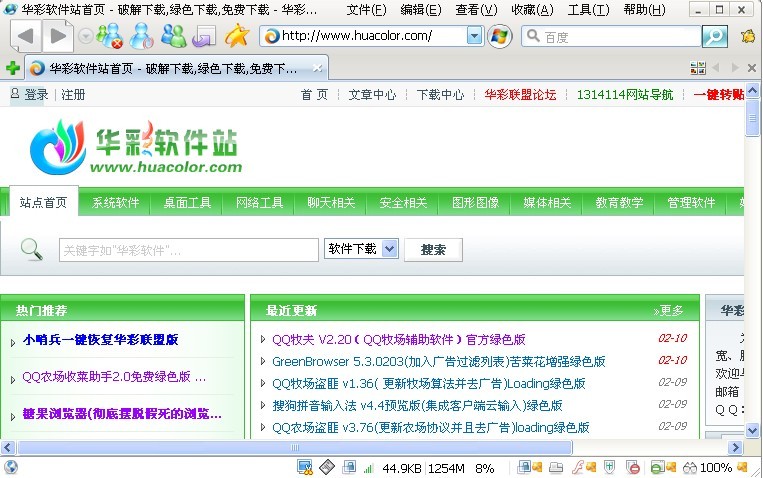The height and width of the screenshot is (478, 763).
Task: Click the round Windows logo button
Action: point(499,37)
